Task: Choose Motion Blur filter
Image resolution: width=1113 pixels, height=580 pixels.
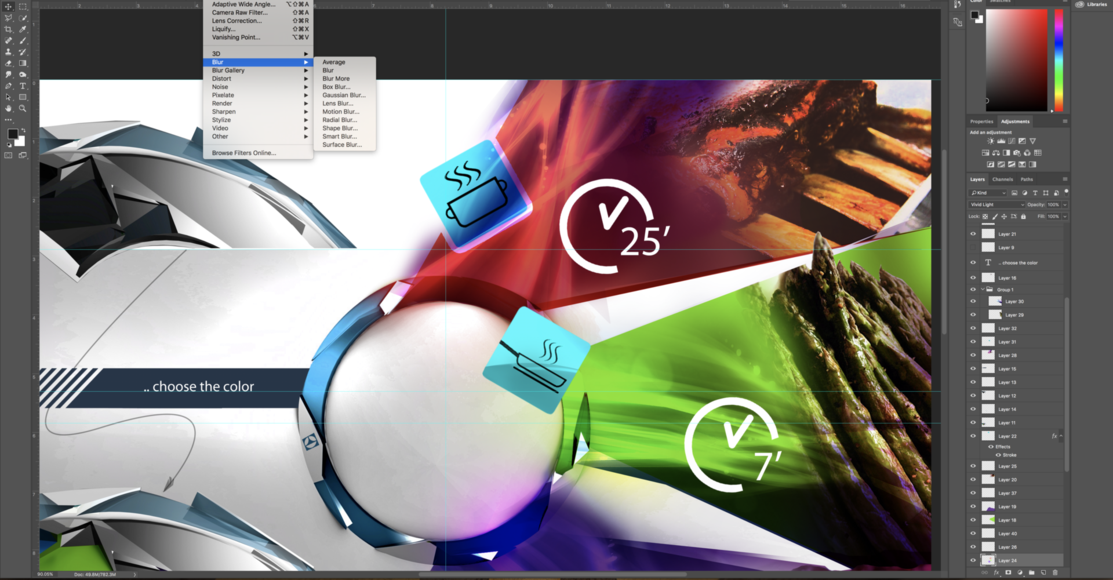Action: [344, 111]
